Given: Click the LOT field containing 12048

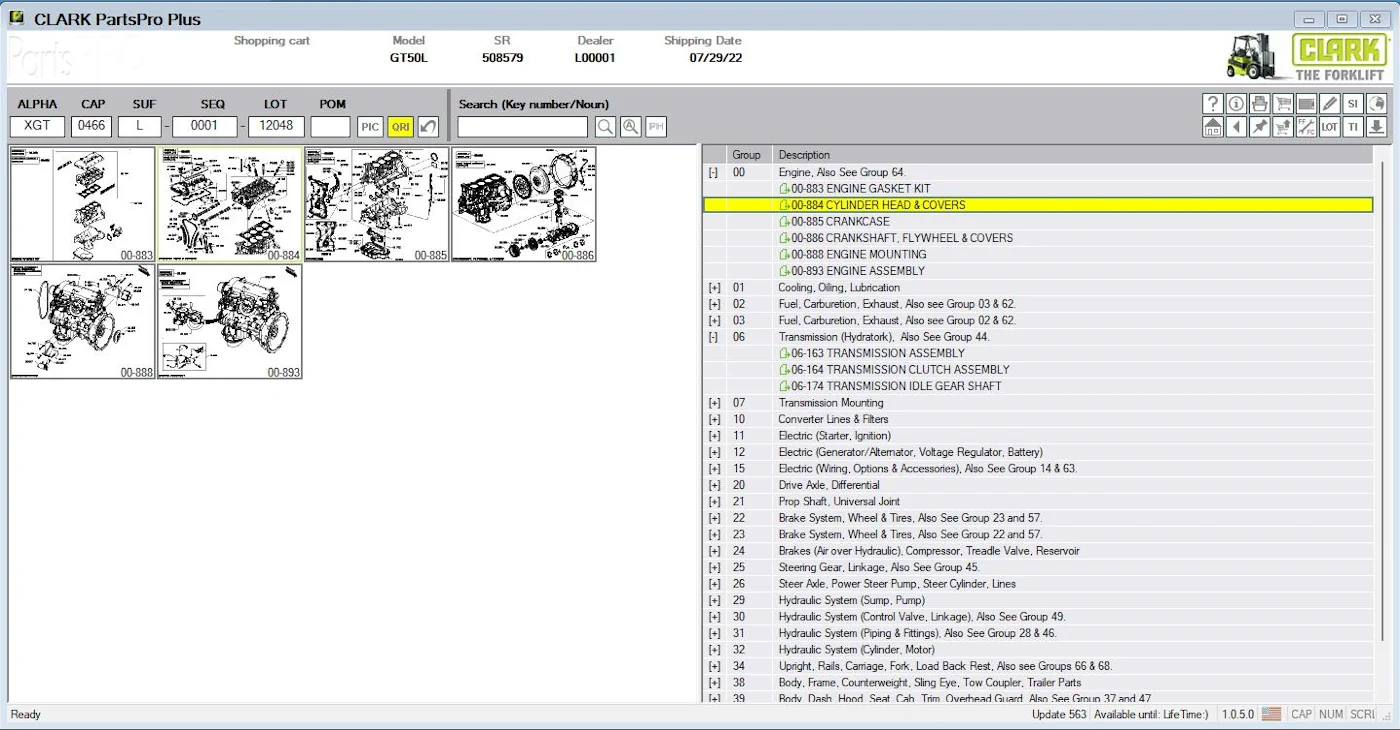Looking at the screenshot, I should [277, 126].
